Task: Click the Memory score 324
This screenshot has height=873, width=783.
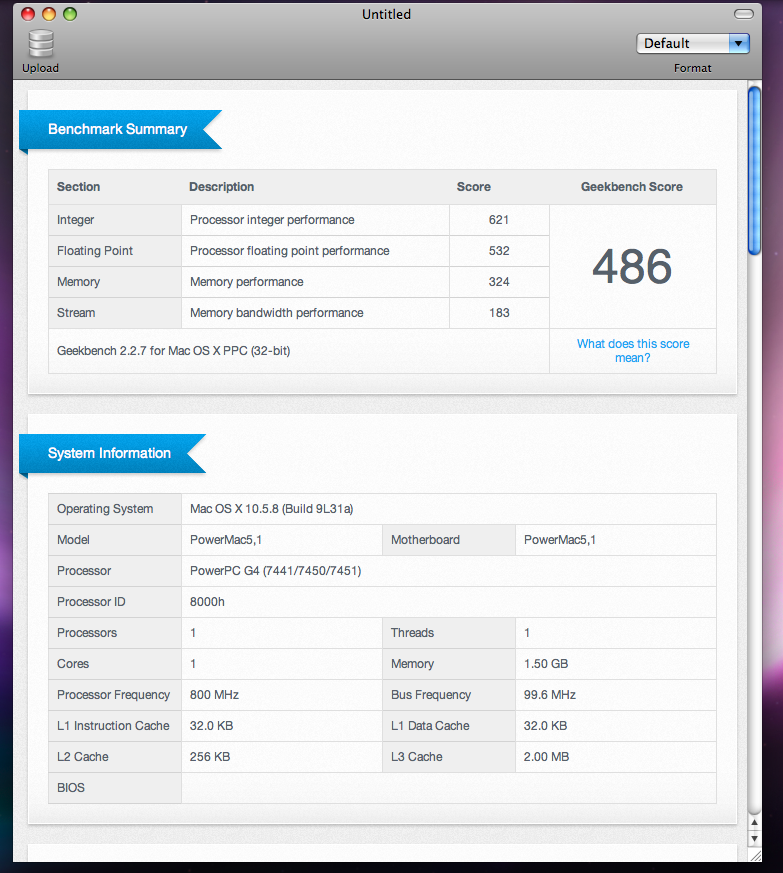Action: click(499, 282)
